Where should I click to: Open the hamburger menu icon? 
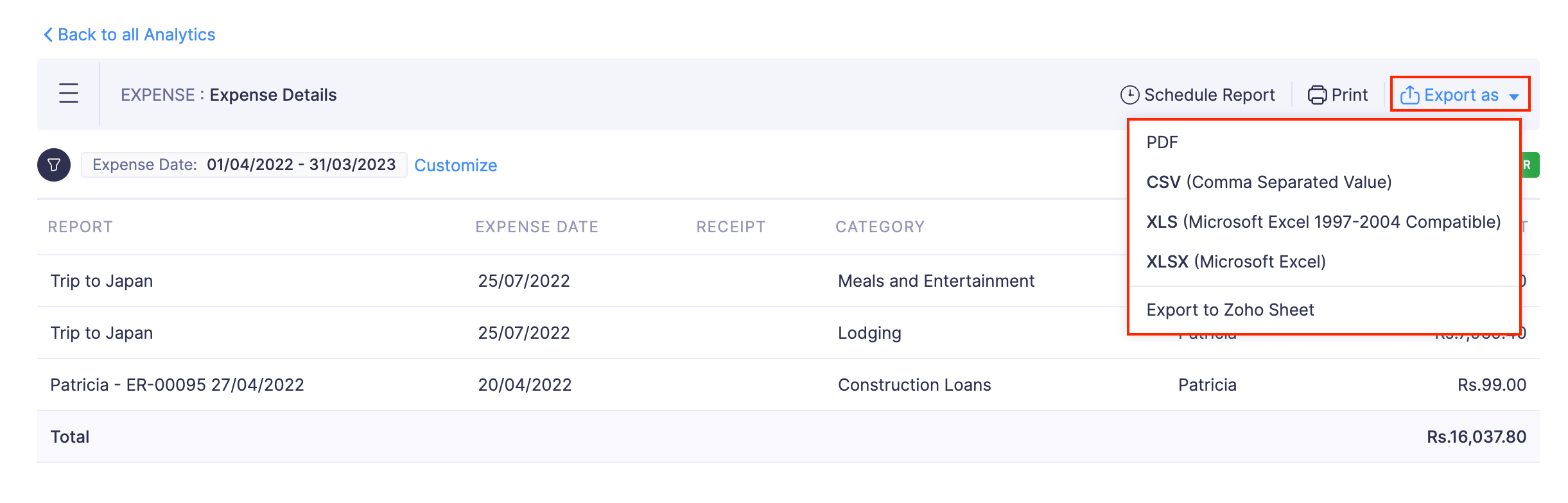69,94
